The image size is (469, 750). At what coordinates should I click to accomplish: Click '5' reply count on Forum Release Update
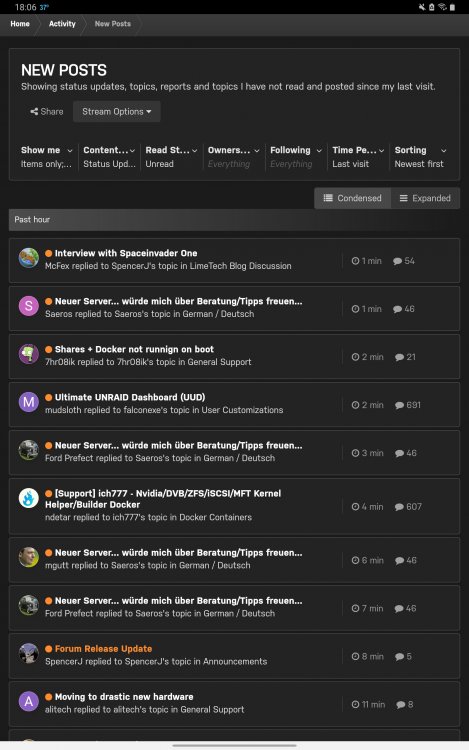pos(409,656)
